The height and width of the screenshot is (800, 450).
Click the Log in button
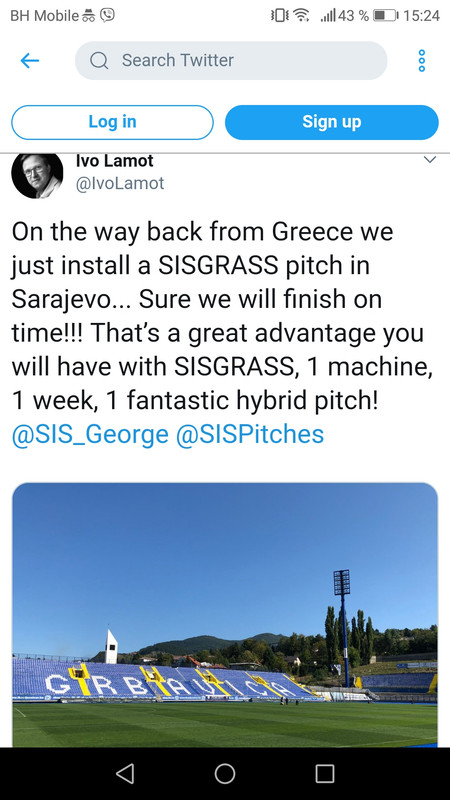(112, 122)
